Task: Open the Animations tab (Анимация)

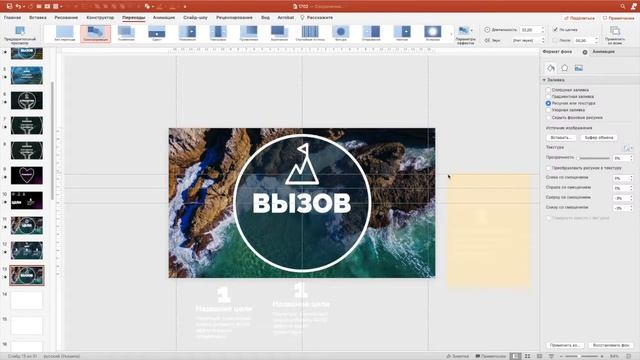Action: click(x=164, y=18)
